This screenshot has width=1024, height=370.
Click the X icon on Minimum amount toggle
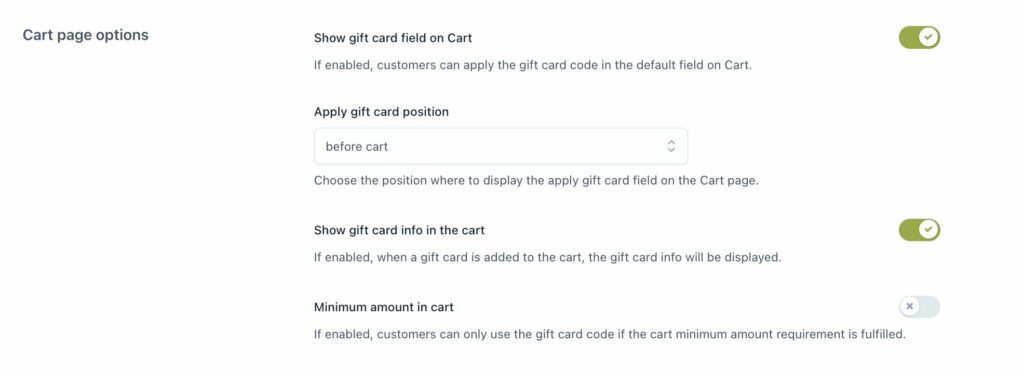tap(910, 306)
